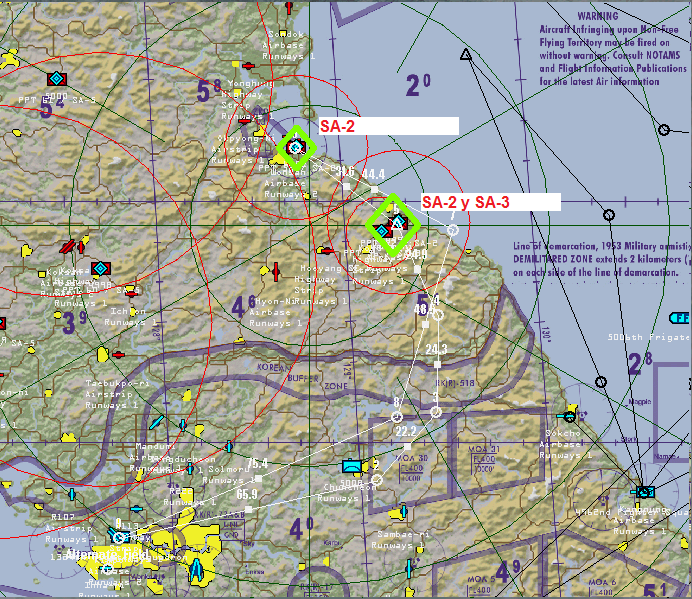Screen dimensions: 692x599
Task: Click the cyan army unit icon near Chuncheon
Action: point(352,466)
